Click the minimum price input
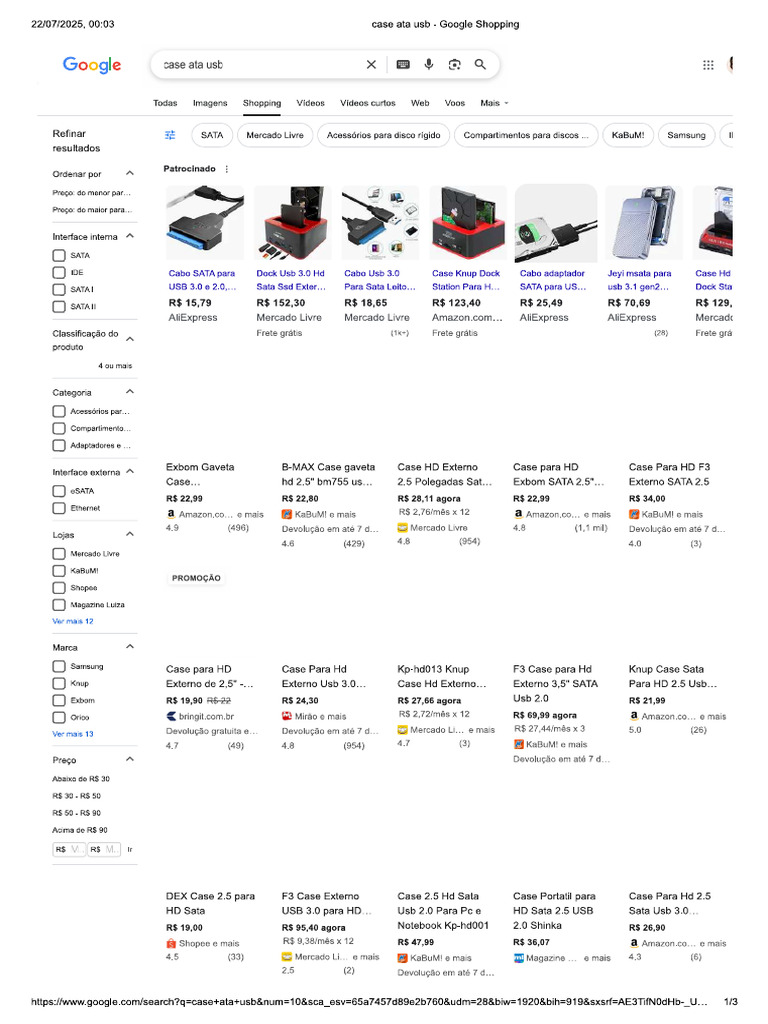Screen dimensions: 768x1024 pyautogui.click(x=69, y=850)
